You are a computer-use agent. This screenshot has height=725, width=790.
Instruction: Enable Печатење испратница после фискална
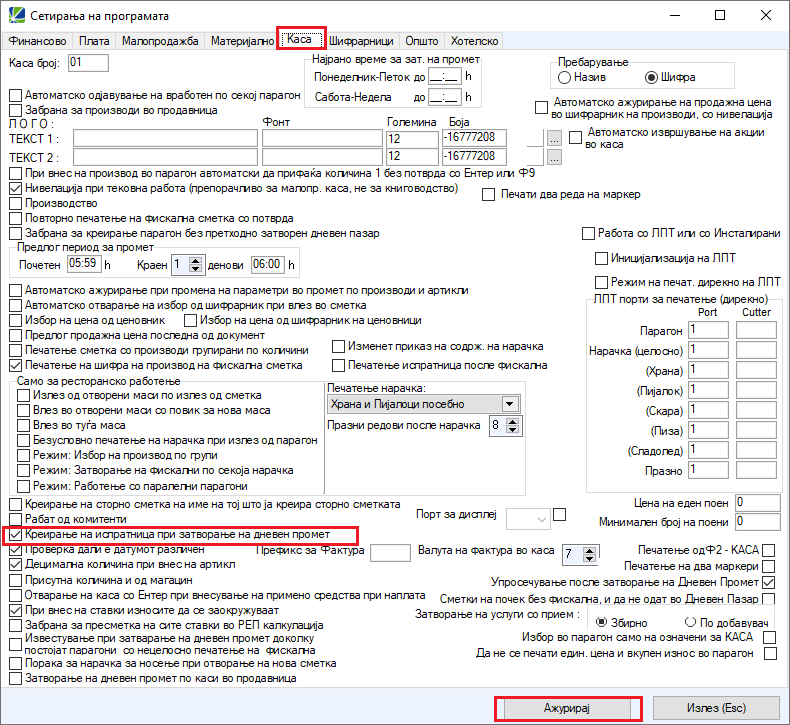pos(338,365)
